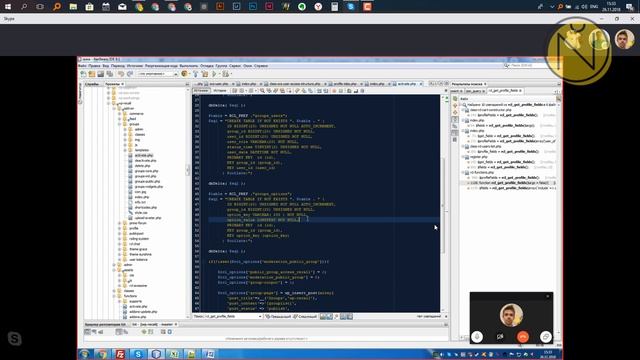Expand templates folder in project tree
This screenshot has height=360, width=640.
[125, 150]
